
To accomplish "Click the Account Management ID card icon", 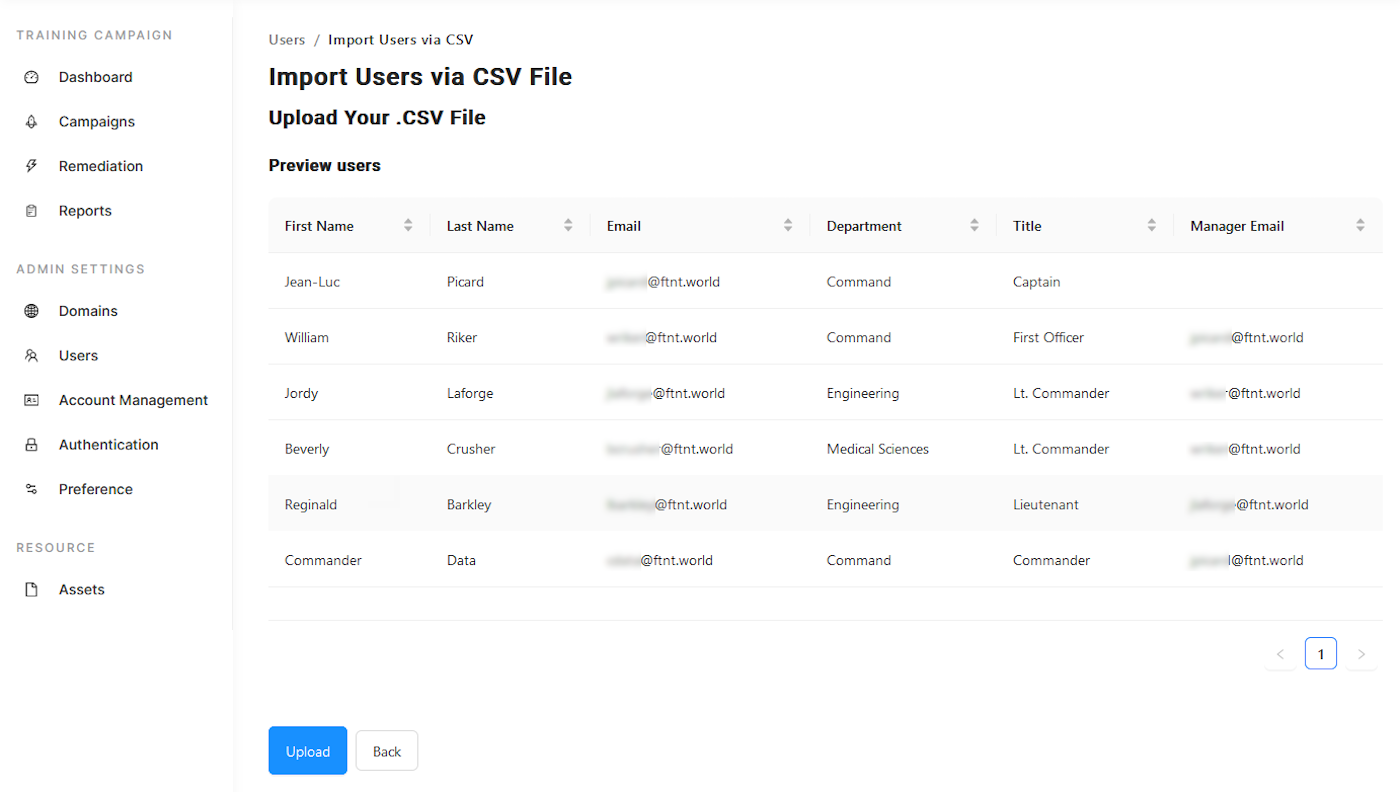I will click(31, 400).
